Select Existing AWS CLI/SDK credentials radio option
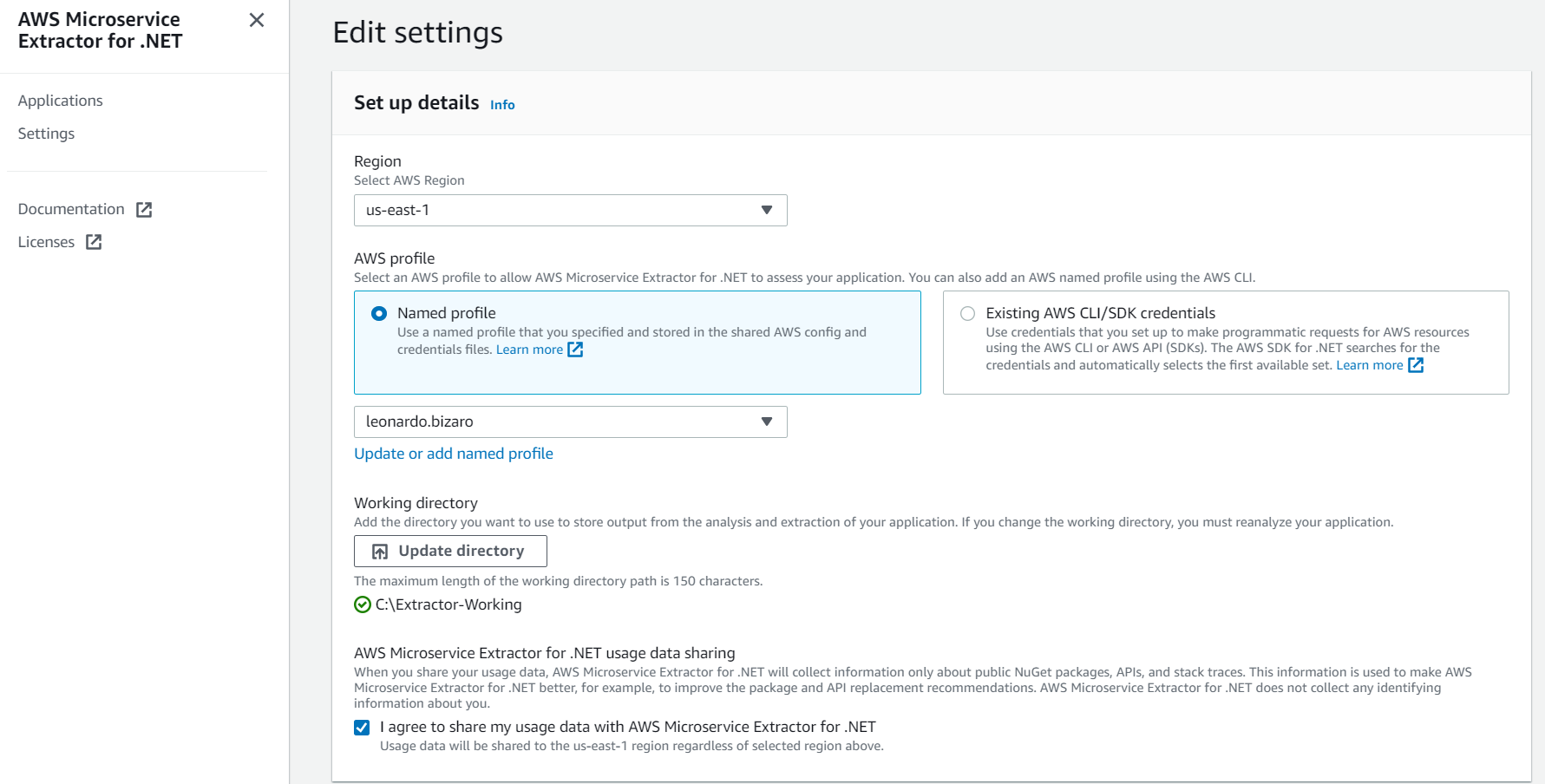Screen dimensions: 1545x784 [967, 314]
